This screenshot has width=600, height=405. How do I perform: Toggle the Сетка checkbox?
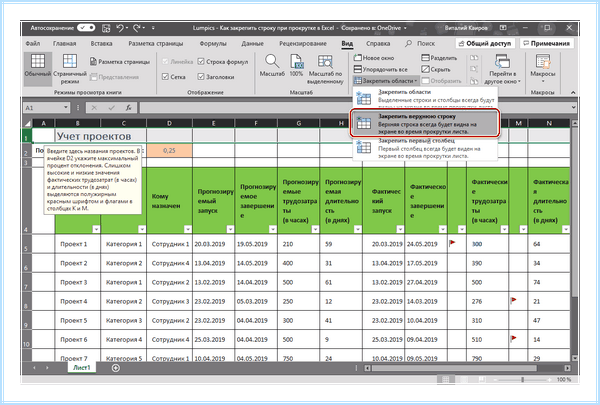[165, 77]
